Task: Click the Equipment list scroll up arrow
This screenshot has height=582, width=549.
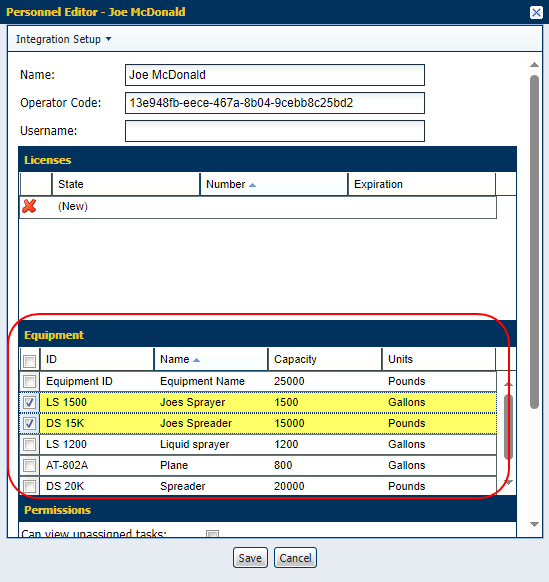Action: pyautogui.click(x=509, y=384)
